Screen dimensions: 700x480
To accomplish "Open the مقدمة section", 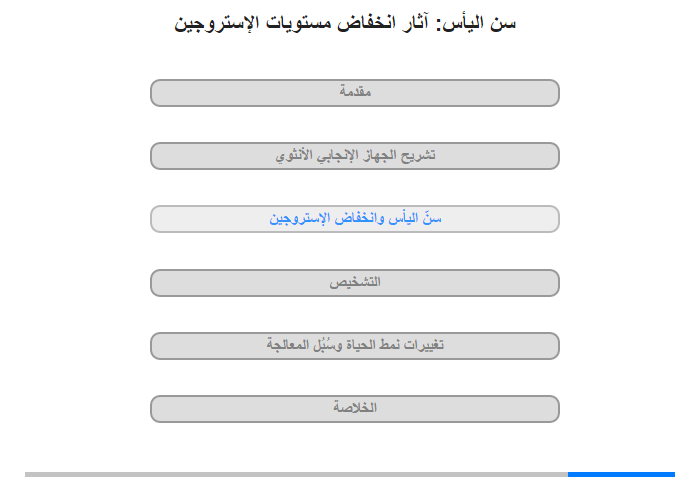I will [355, 93].
